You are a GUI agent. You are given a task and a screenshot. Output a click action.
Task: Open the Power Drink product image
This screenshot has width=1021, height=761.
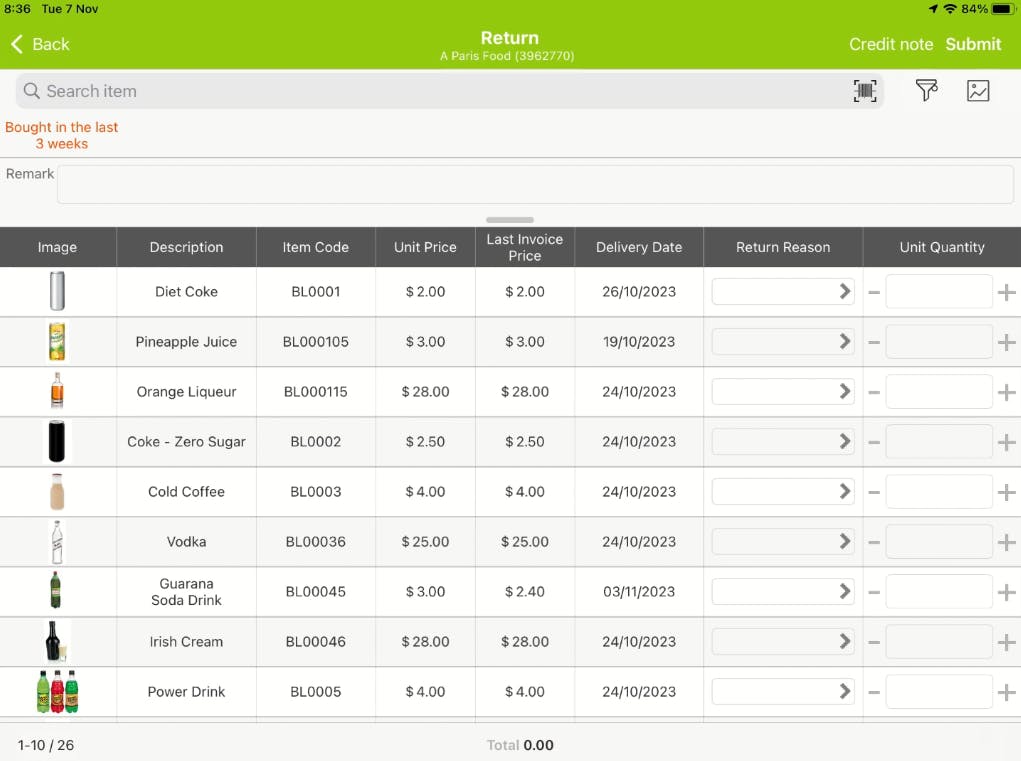pyautogui.click(x=57, y=691)
